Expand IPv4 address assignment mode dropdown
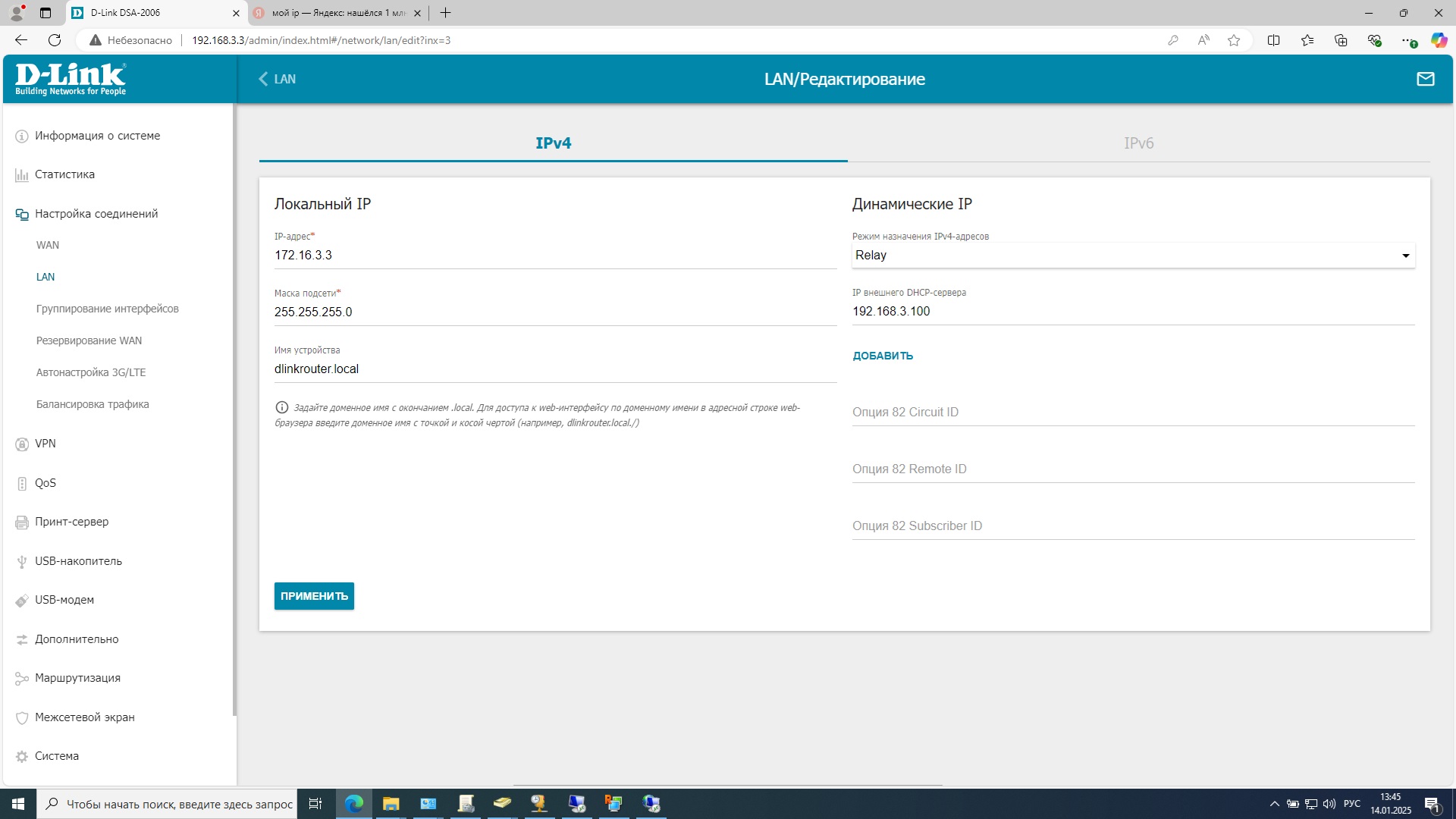This screenshot has width=1456, height=819. [1133, 256]
